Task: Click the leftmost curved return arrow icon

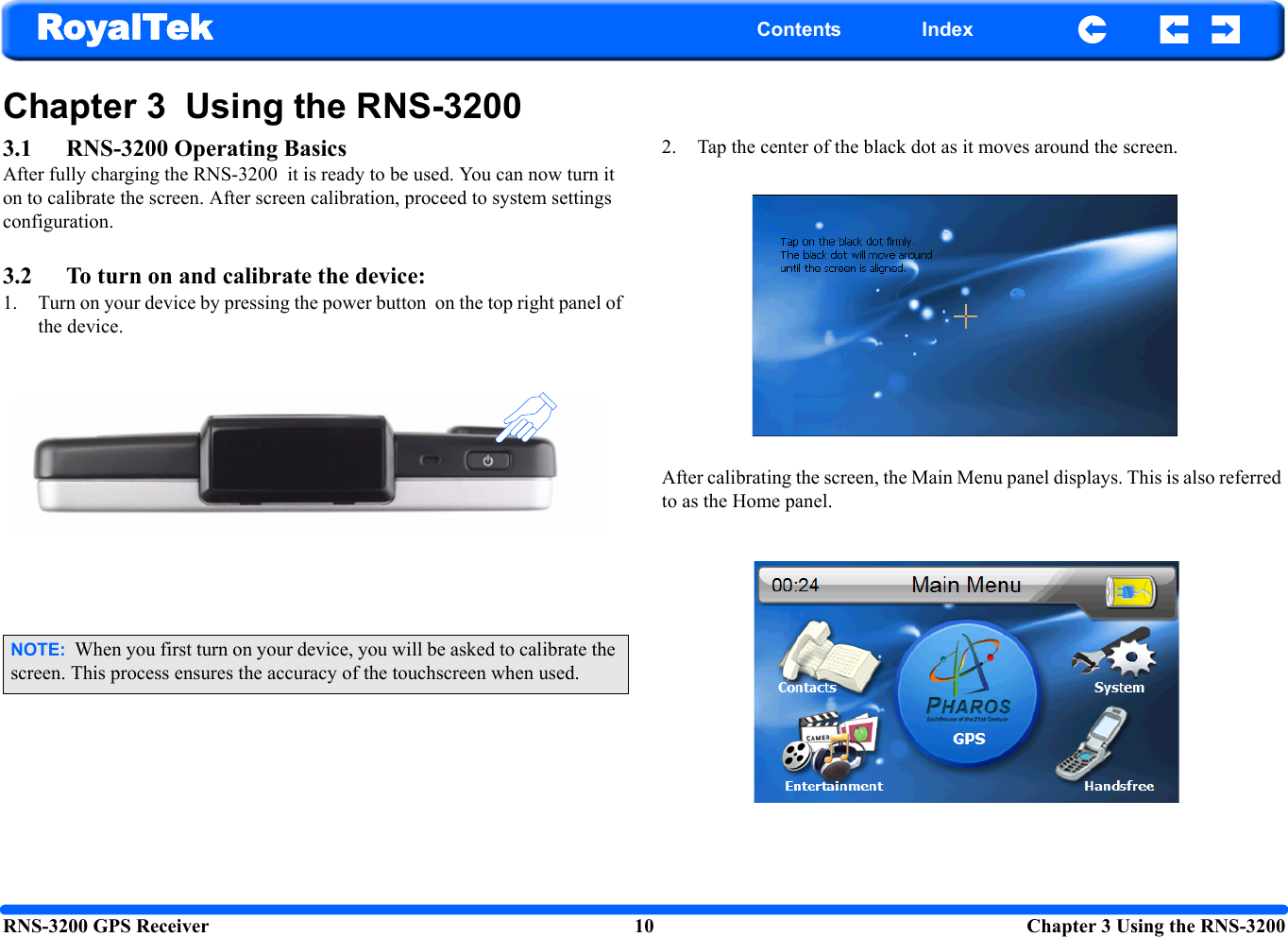Action: pos(1092,29)
